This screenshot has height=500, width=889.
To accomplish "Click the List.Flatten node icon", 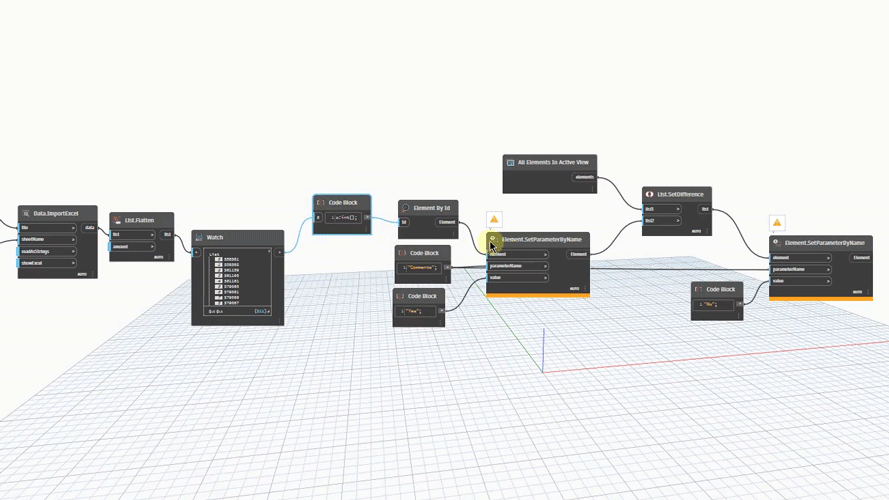I will pyautogui.click(x=117, y=220).
